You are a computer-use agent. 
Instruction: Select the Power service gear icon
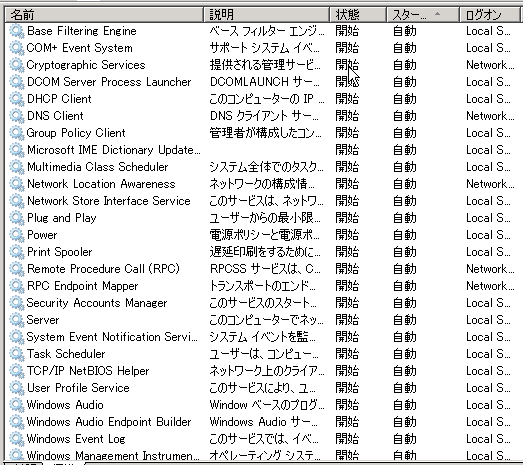pyautogui.click(x=16, y=235)
